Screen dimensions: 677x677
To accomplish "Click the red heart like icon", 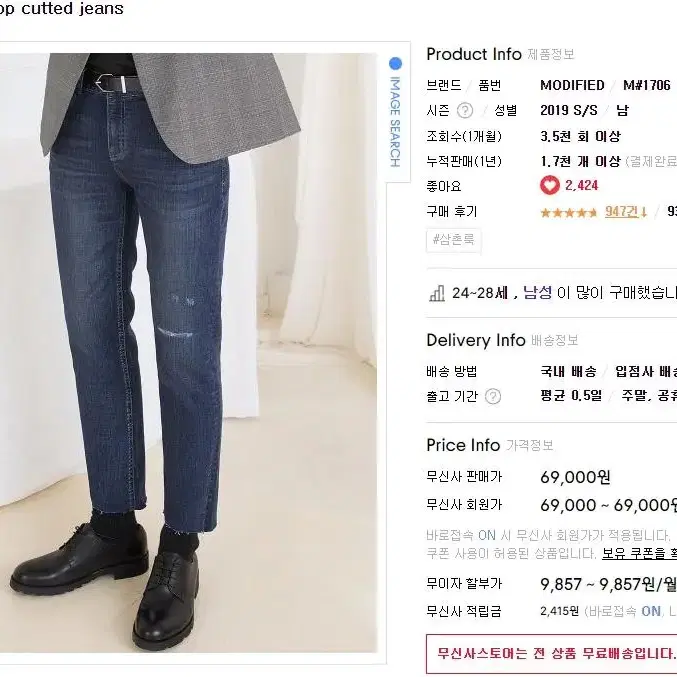I will click(550, 186).
